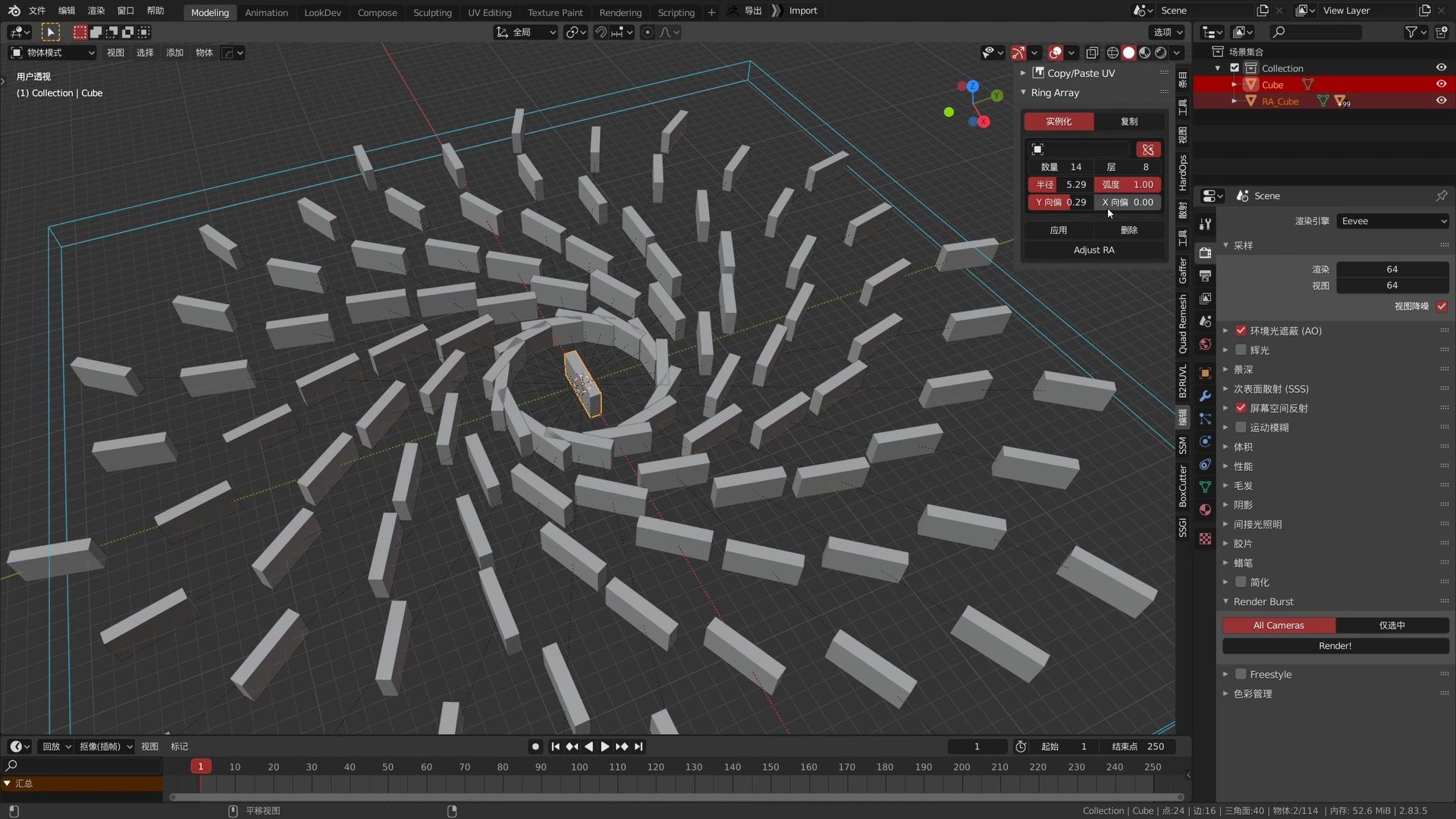Open the Eevee render engine dropdown
This screenshot has height=819, width=1456.
1392,221
